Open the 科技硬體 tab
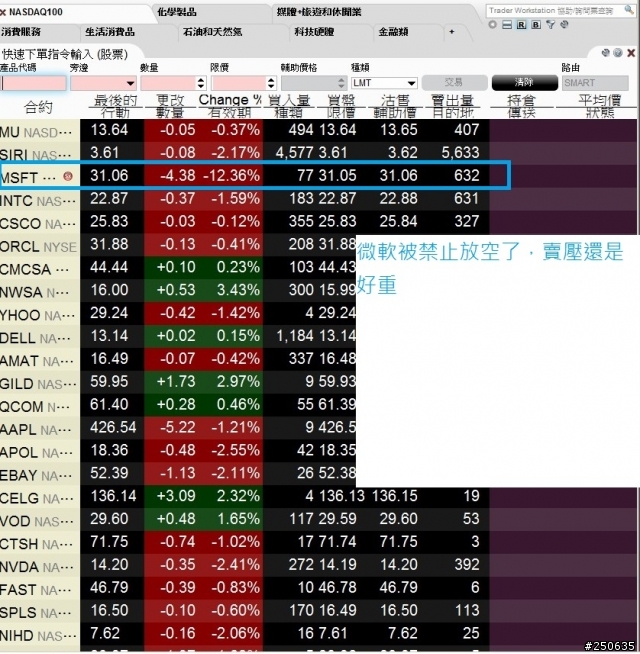640x654 pixels. click(x=314, y=32)
